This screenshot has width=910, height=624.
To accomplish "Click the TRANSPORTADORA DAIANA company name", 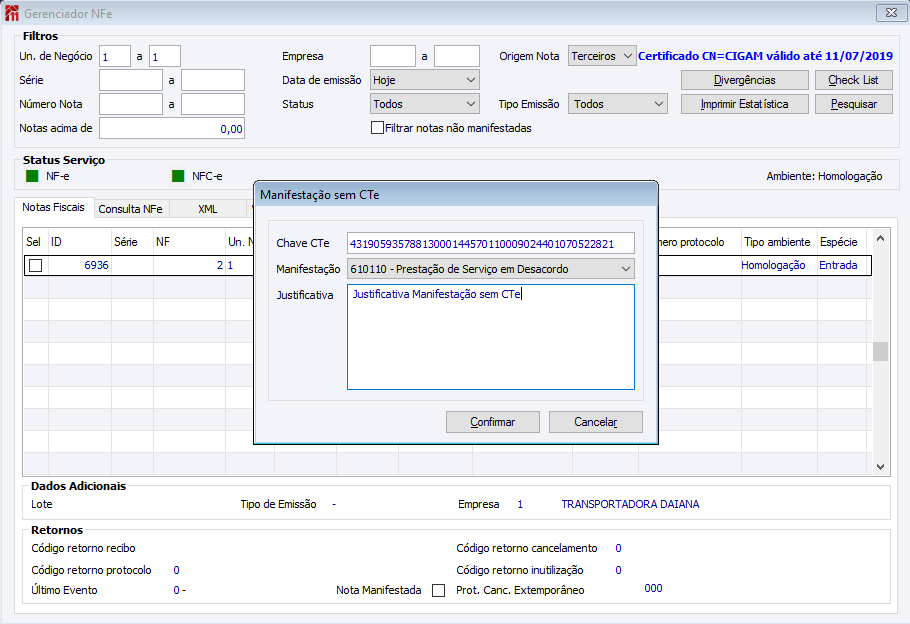I will [630, 504].
